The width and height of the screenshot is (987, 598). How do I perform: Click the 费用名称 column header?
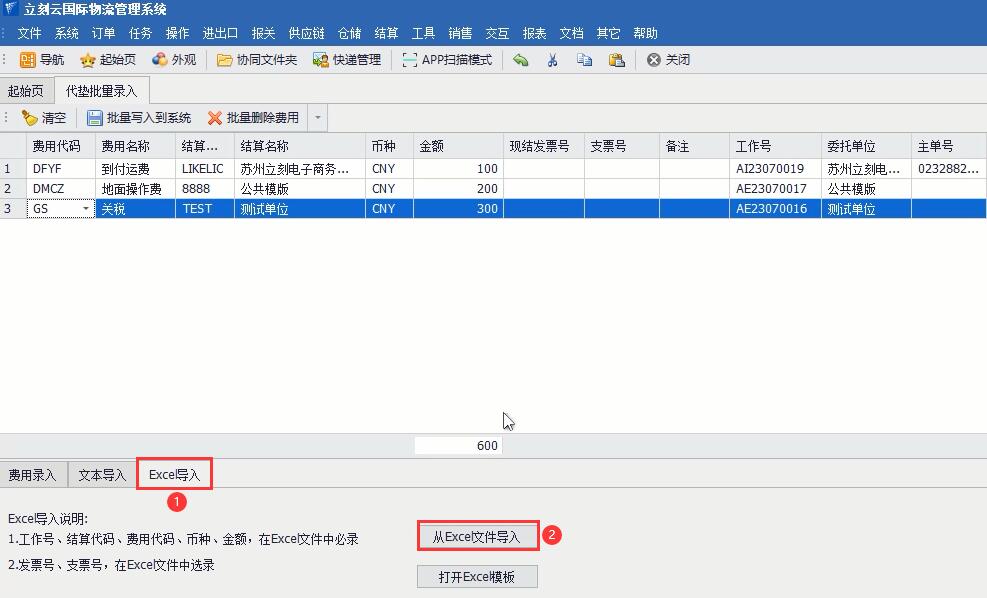click(x=135, y=147)
